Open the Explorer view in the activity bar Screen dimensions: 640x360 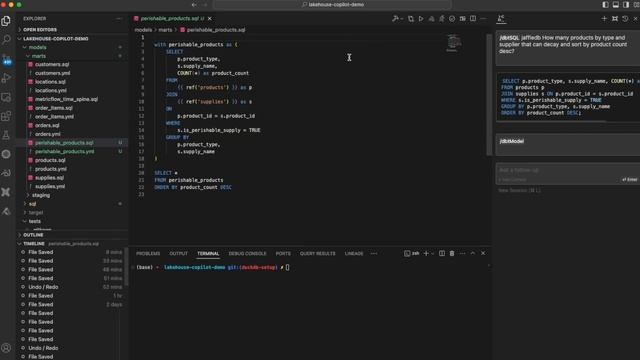pos(6,21)
